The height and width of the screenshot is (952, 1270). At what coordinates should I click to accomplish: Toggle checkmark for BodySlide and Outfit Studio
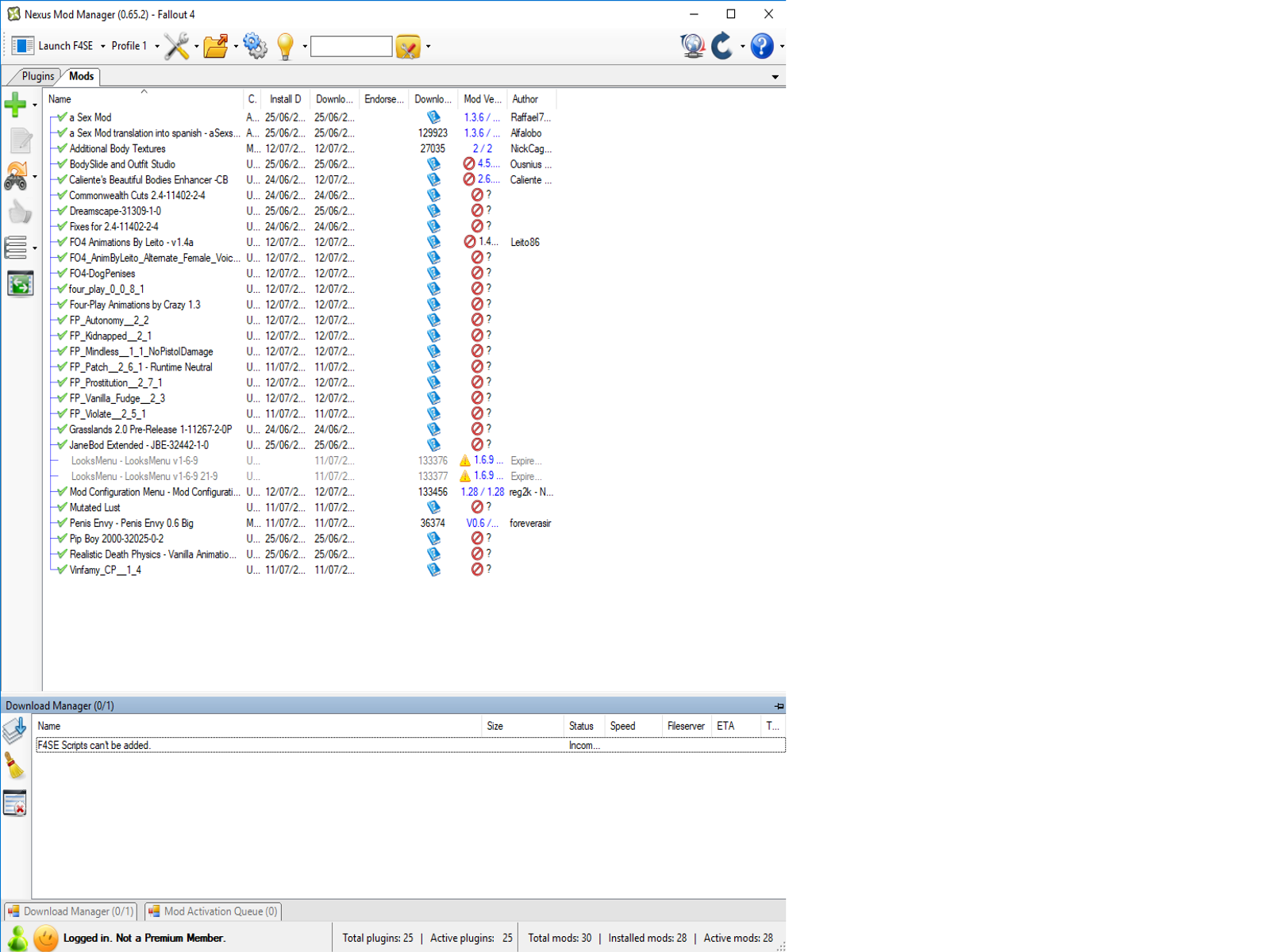(62, 164)
